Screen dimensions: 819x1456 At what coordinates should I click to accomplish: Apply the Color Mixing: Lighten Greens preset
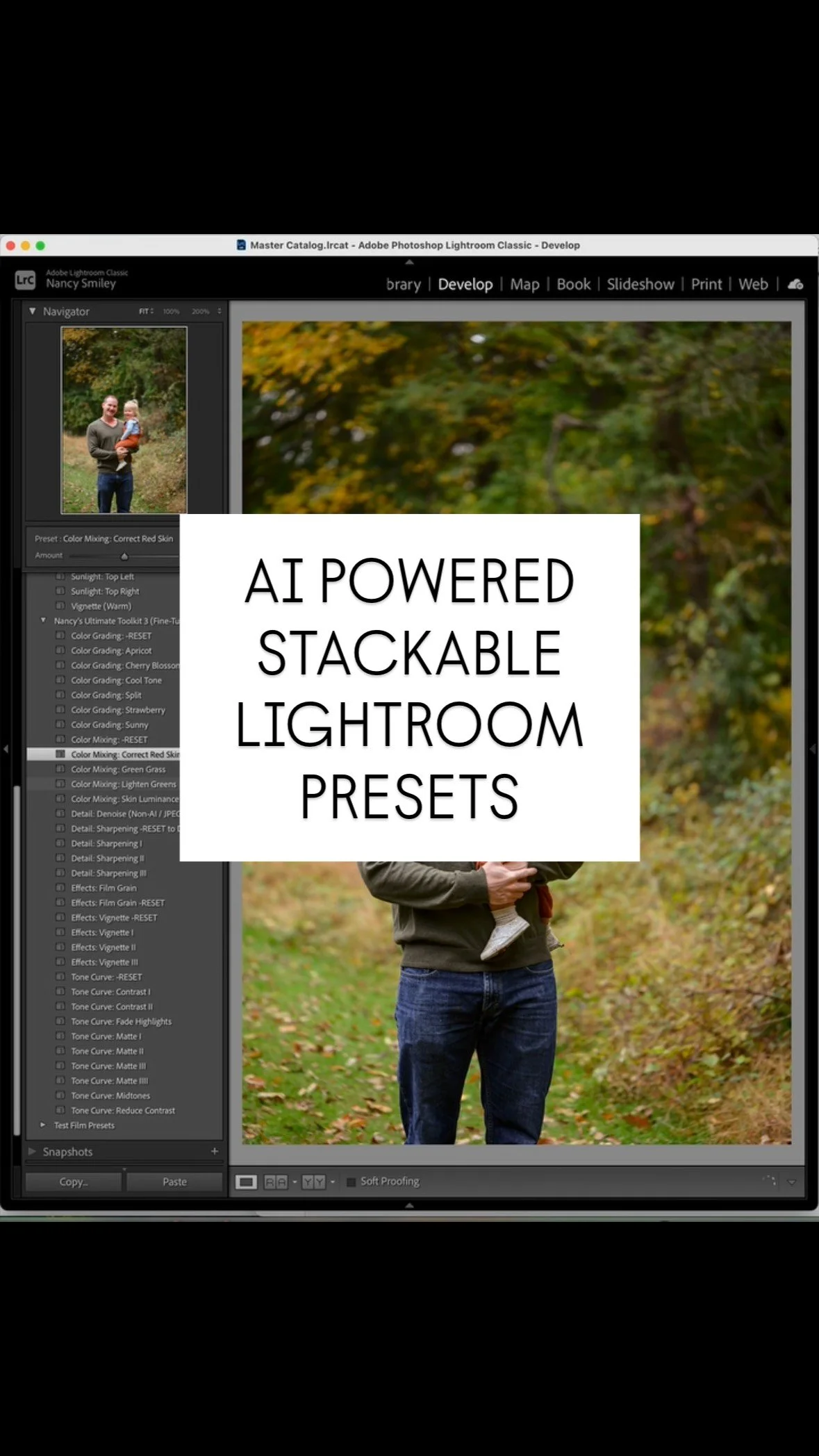coord(124,784)
